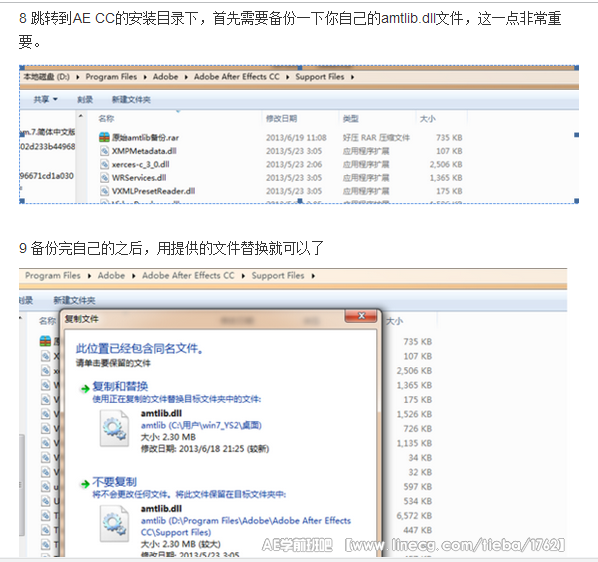Click the amtlib.dll gear icon from the 桌面 source
598x562 pixels.
pos(114,428)
